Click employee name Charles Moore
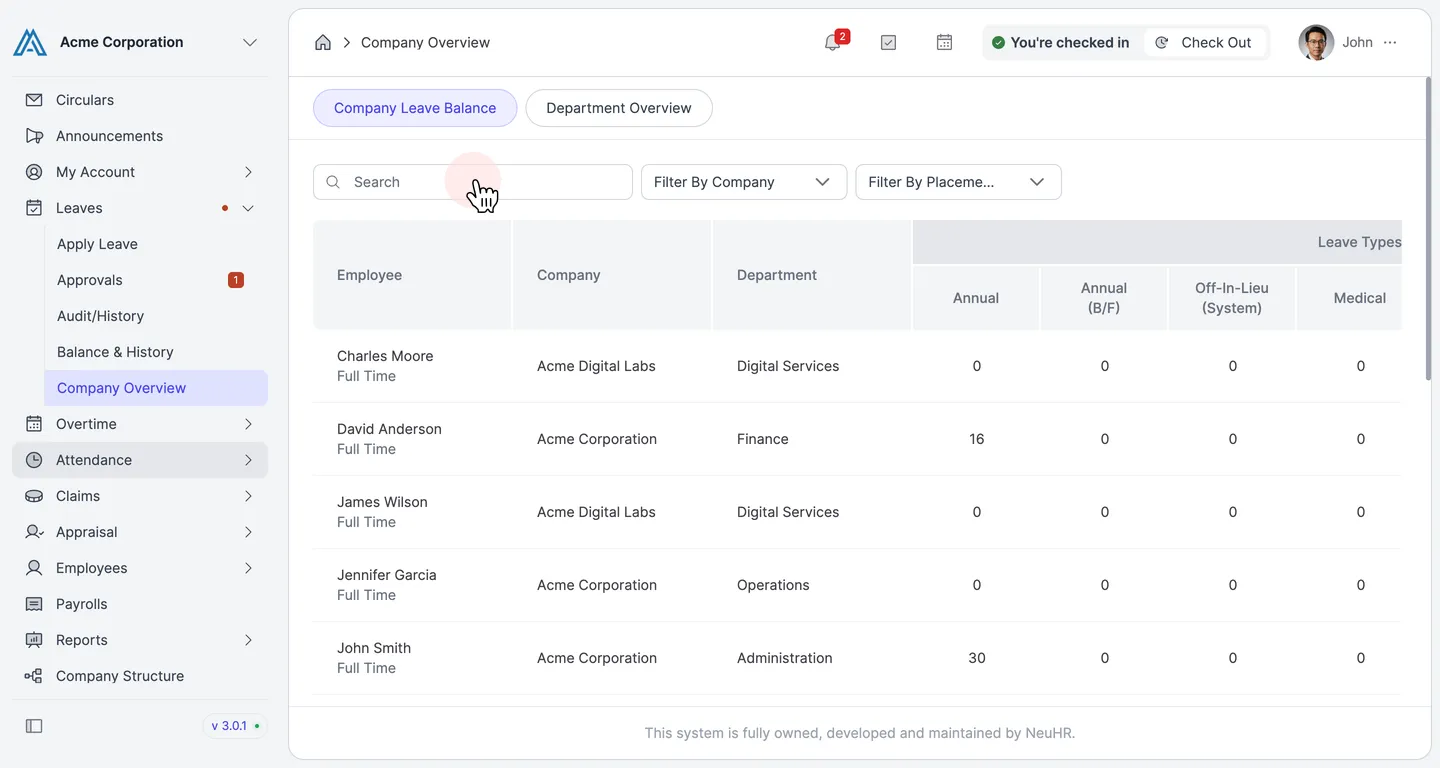Image resolution: width=1440 pixels, height=768 pixels. click(x=385, y=356)
